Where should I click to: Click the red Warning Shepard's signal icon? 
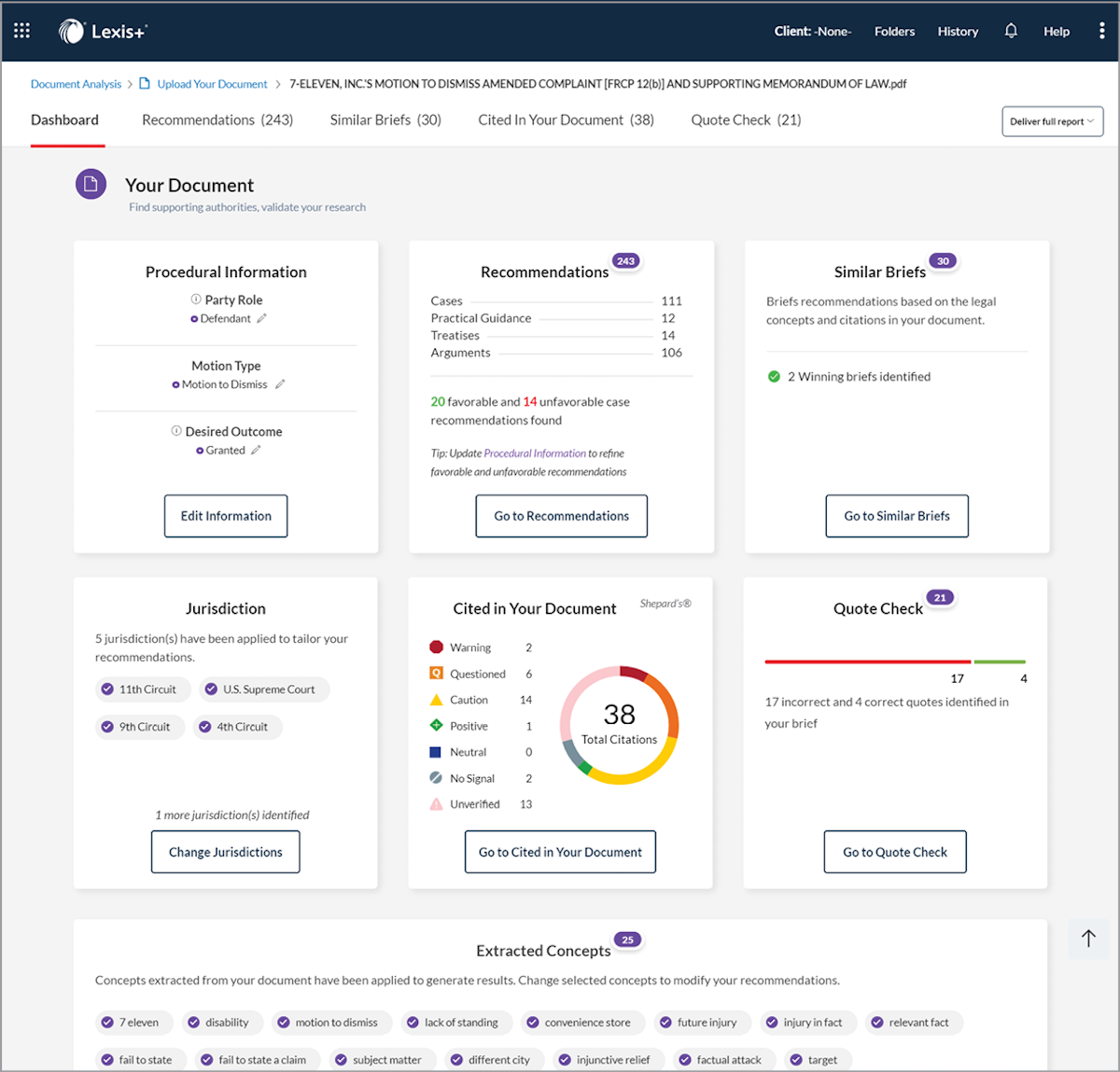click(x=436, y=647)
